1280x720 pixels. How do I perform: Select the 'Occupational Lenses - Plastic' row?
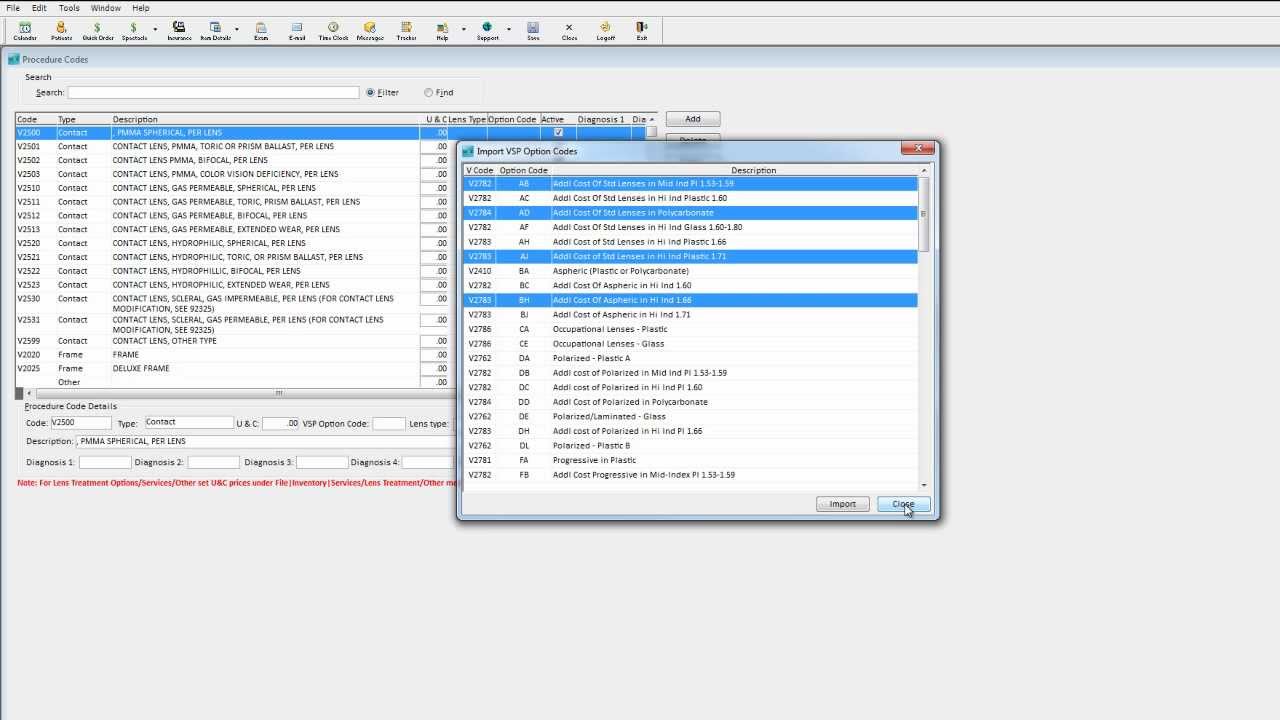tap(691, 329)
